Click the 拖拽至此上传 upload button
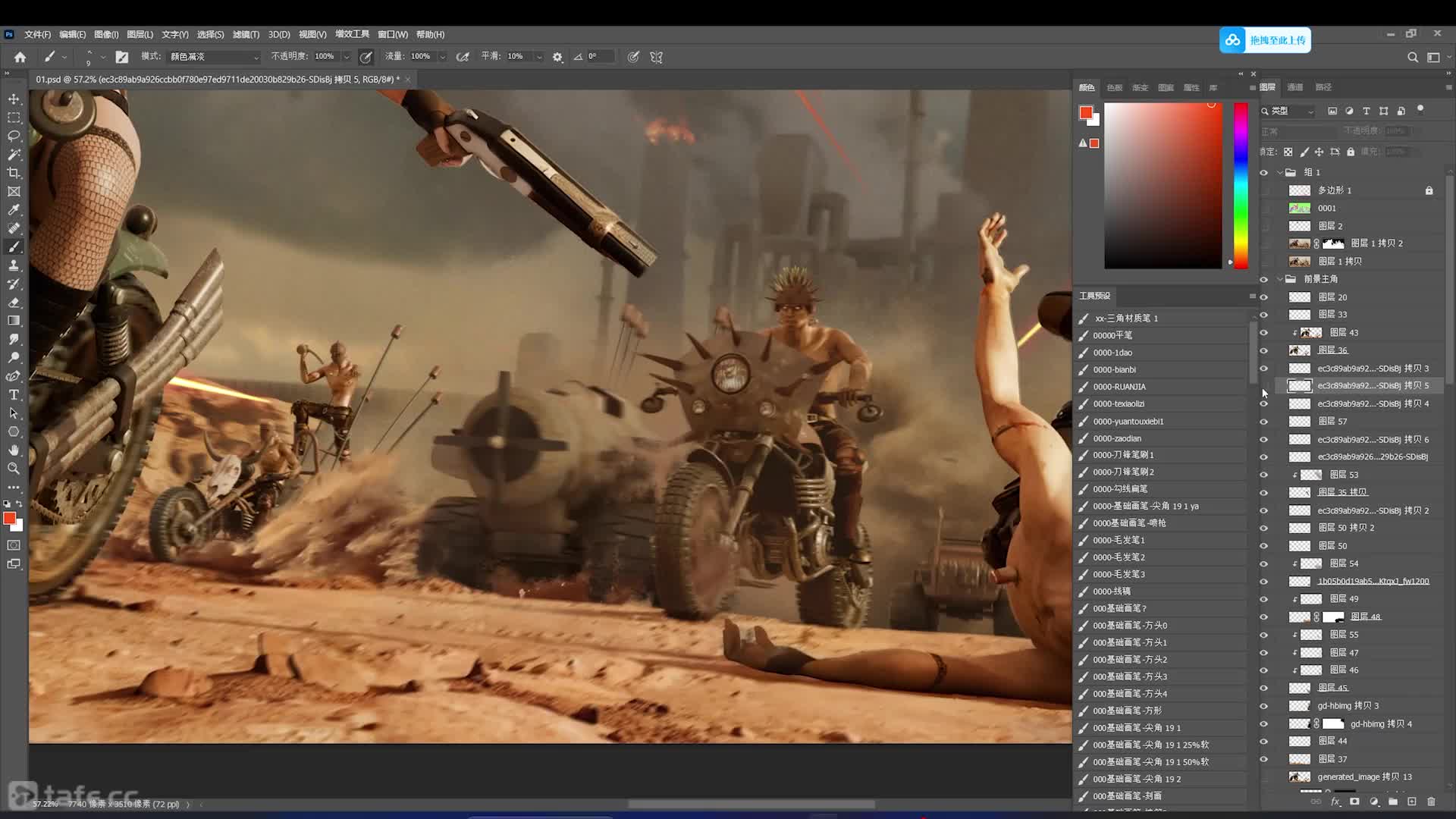The width and height of the screenshot is (1456, 819). (1265, 40)
